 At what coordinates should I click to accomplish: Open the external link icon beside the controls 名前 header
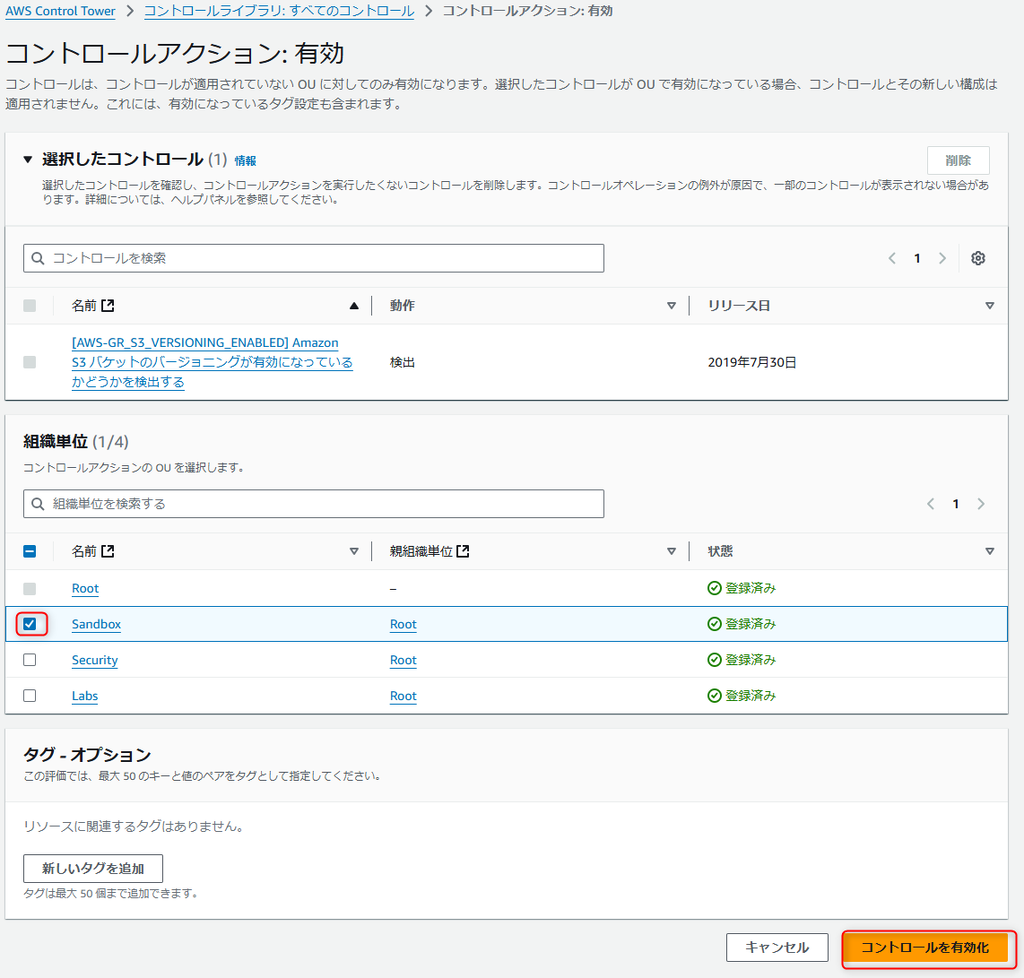click(x=108, y=306)
